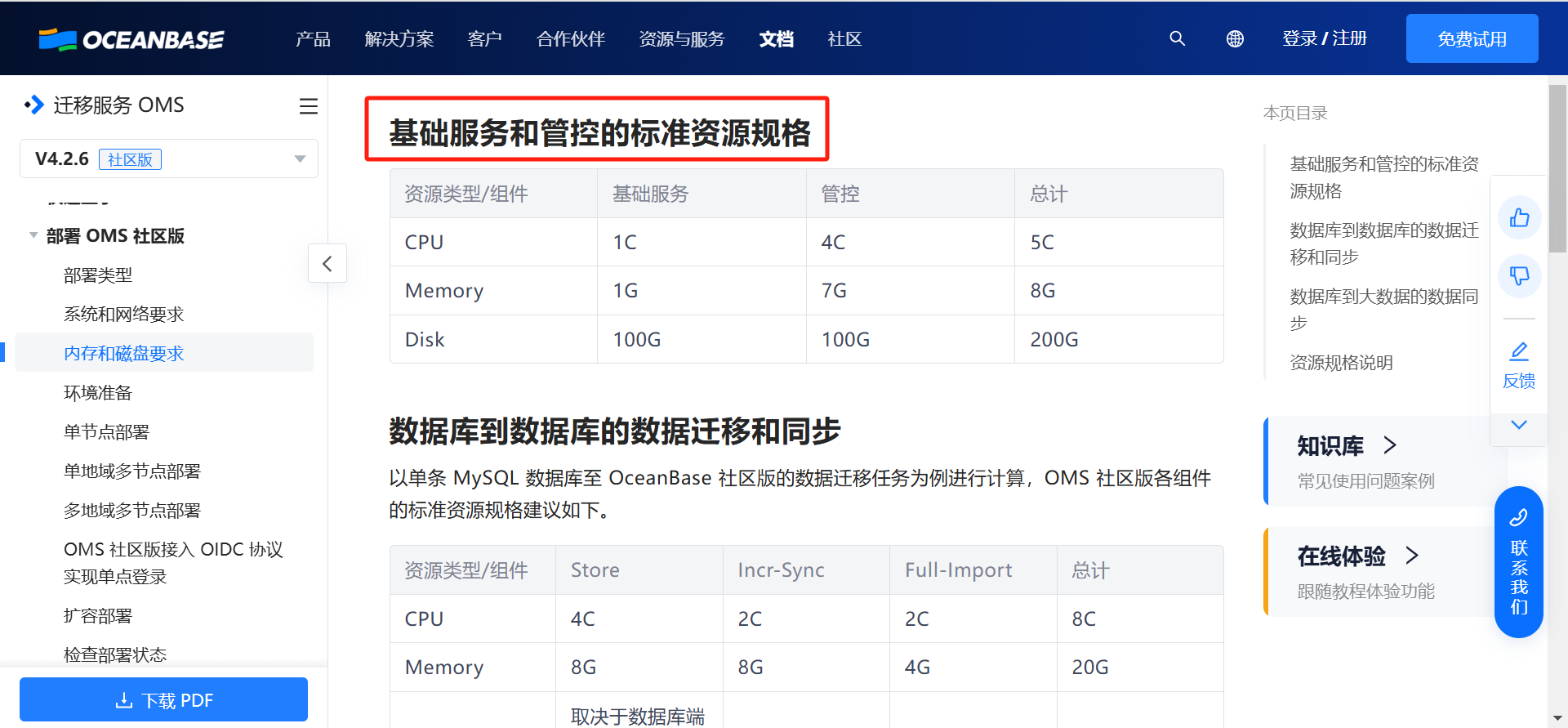1568x728 pixels.
Task: Collapse the 部署 OMS 社区版 tree section
Action: click(33, 235)
